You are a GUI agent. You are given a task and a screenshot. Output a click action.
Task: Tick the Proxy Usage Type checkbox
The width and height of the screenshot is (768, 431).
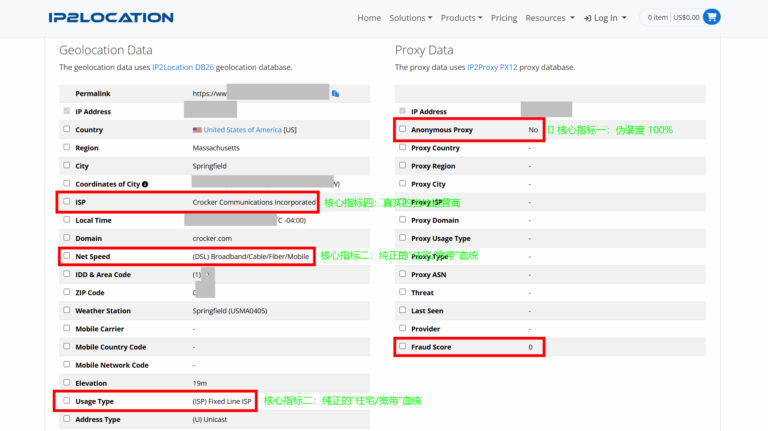pos(403,238)
